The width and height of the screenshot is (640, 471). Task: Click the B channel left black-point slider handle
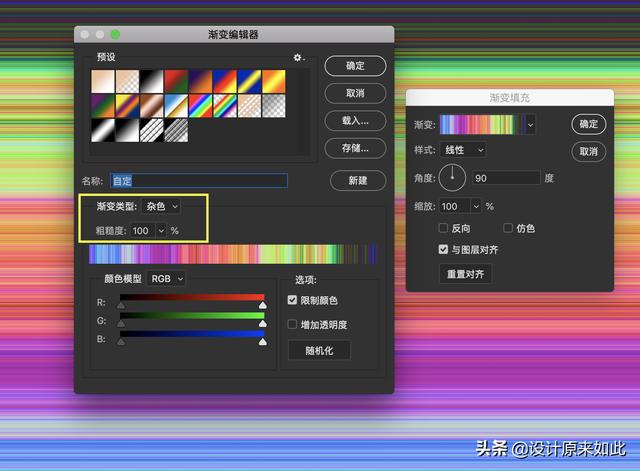(121, 342)
